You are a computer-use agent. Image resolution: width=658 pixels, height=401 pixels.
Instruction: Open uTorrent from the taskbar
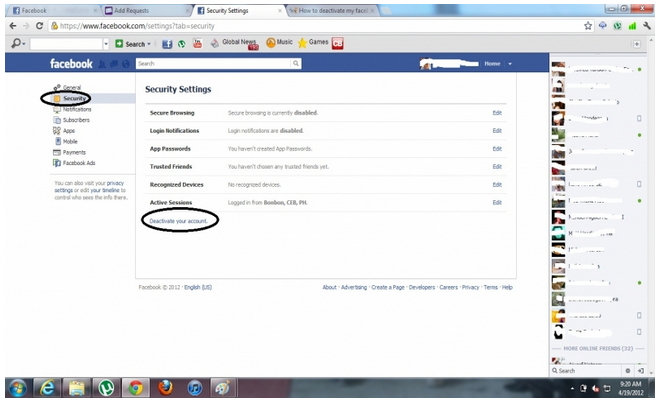pyautogui.click(x=106, y=388)
